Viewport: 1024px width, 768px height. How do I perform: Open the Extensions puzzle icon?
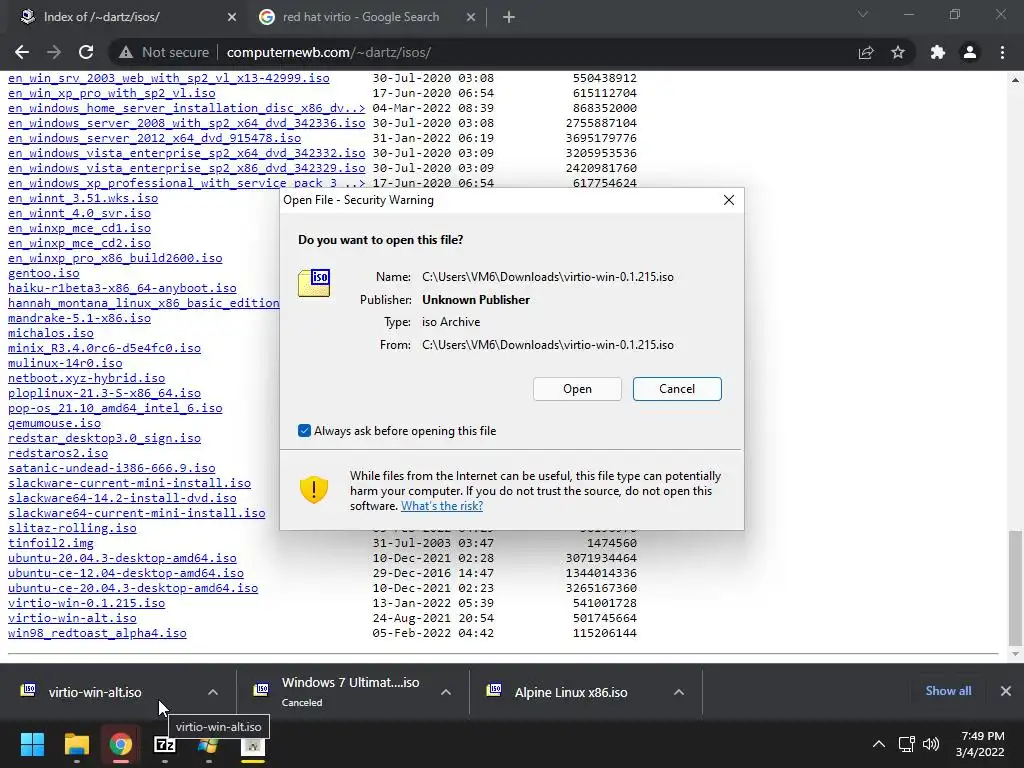click(938, 52)
